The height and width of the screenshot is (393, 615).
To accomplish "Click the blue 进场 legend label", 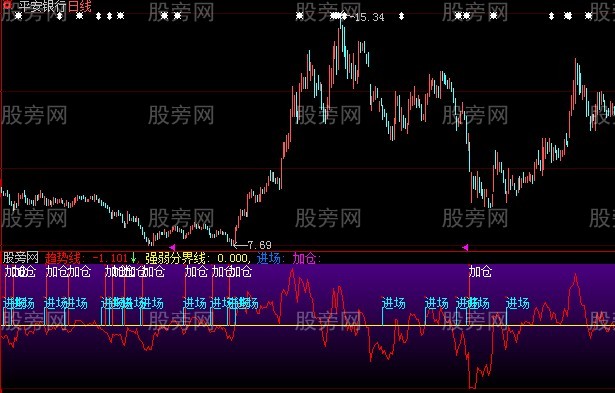I will coord(269,258).
